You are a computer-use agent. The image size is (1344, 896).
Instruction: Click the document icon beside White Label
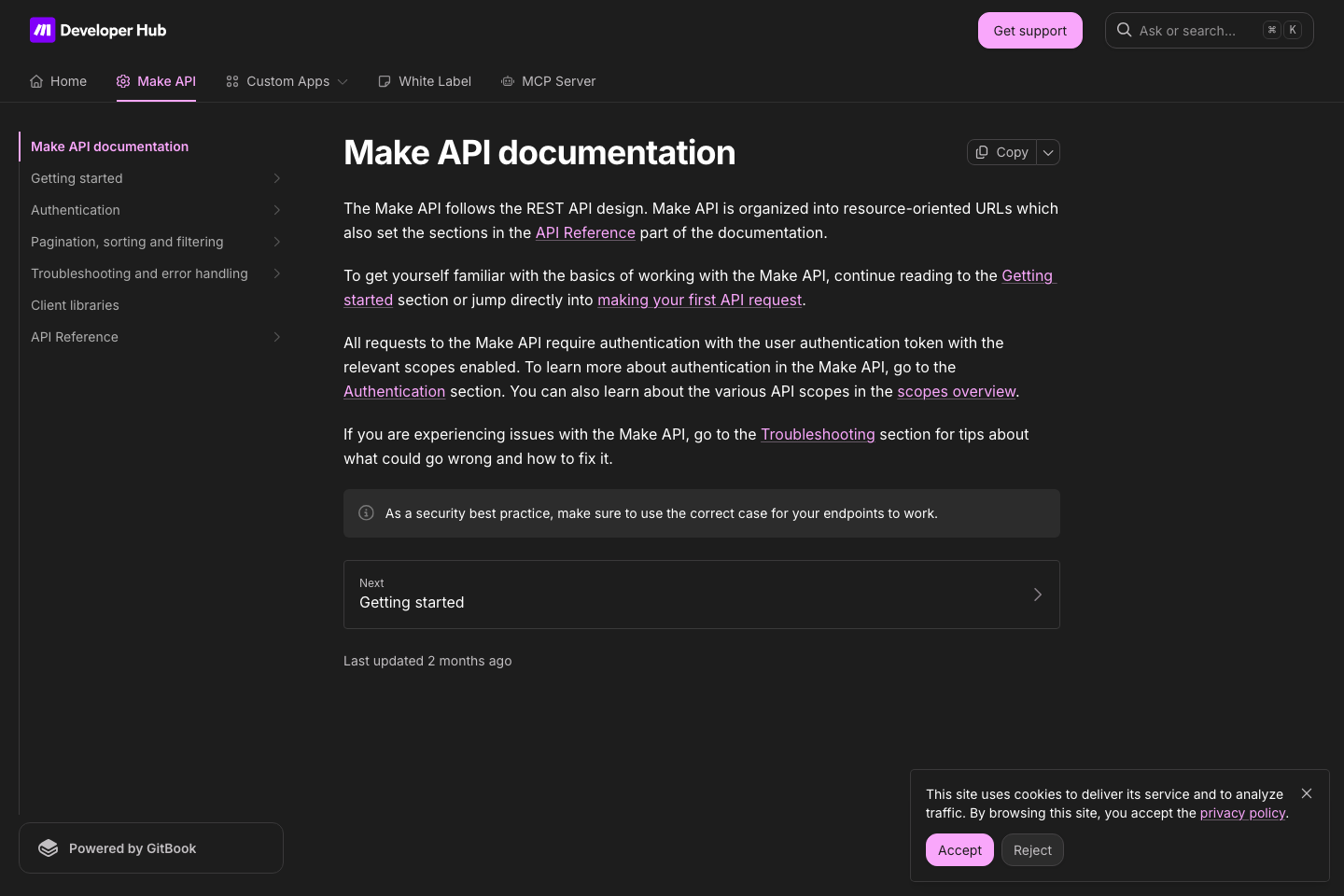click(385, 81)
